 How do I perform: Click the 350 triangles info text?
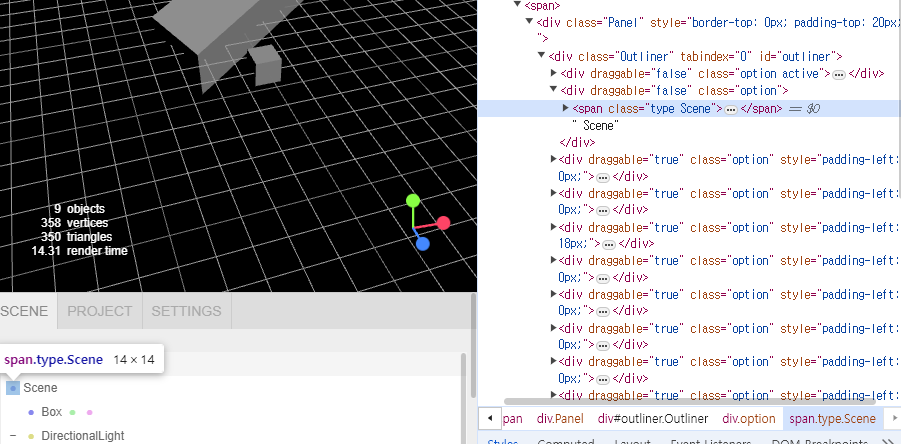click(76, 237)
